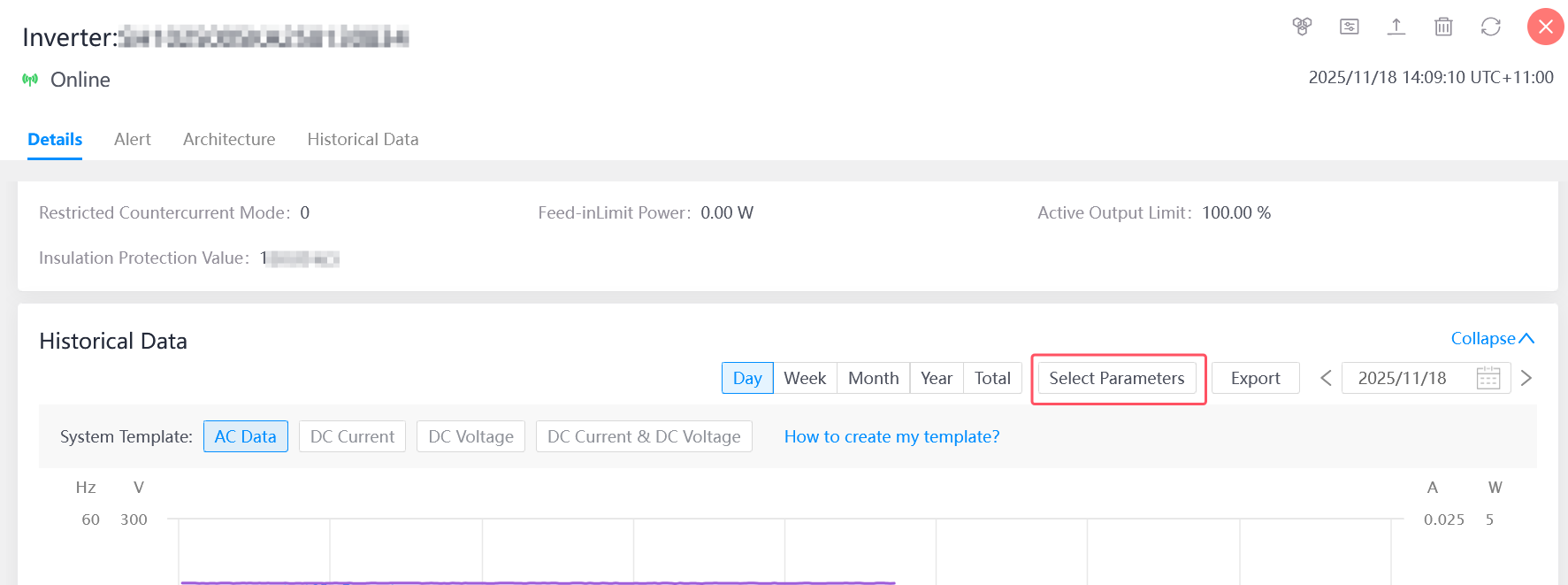Open the Architecture tab
Screen dimensions: 1568x585
[229, 139]
